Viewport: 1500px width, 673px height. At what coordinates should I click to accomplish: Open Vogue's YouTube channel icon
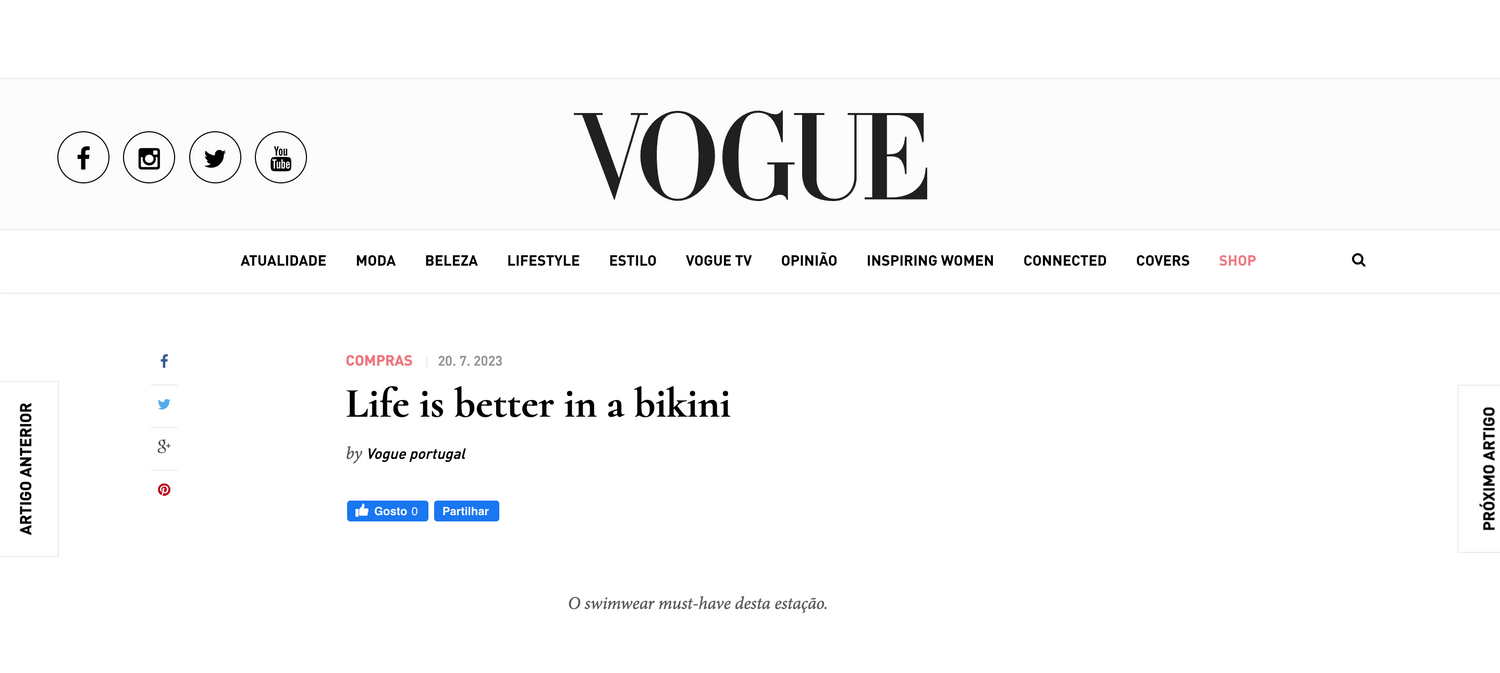tap(281, 158)
